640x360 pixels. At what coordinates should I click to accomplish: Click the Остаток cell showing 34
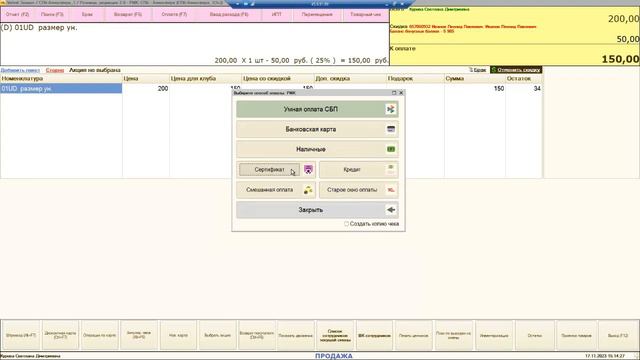click(x=524, y=89)
